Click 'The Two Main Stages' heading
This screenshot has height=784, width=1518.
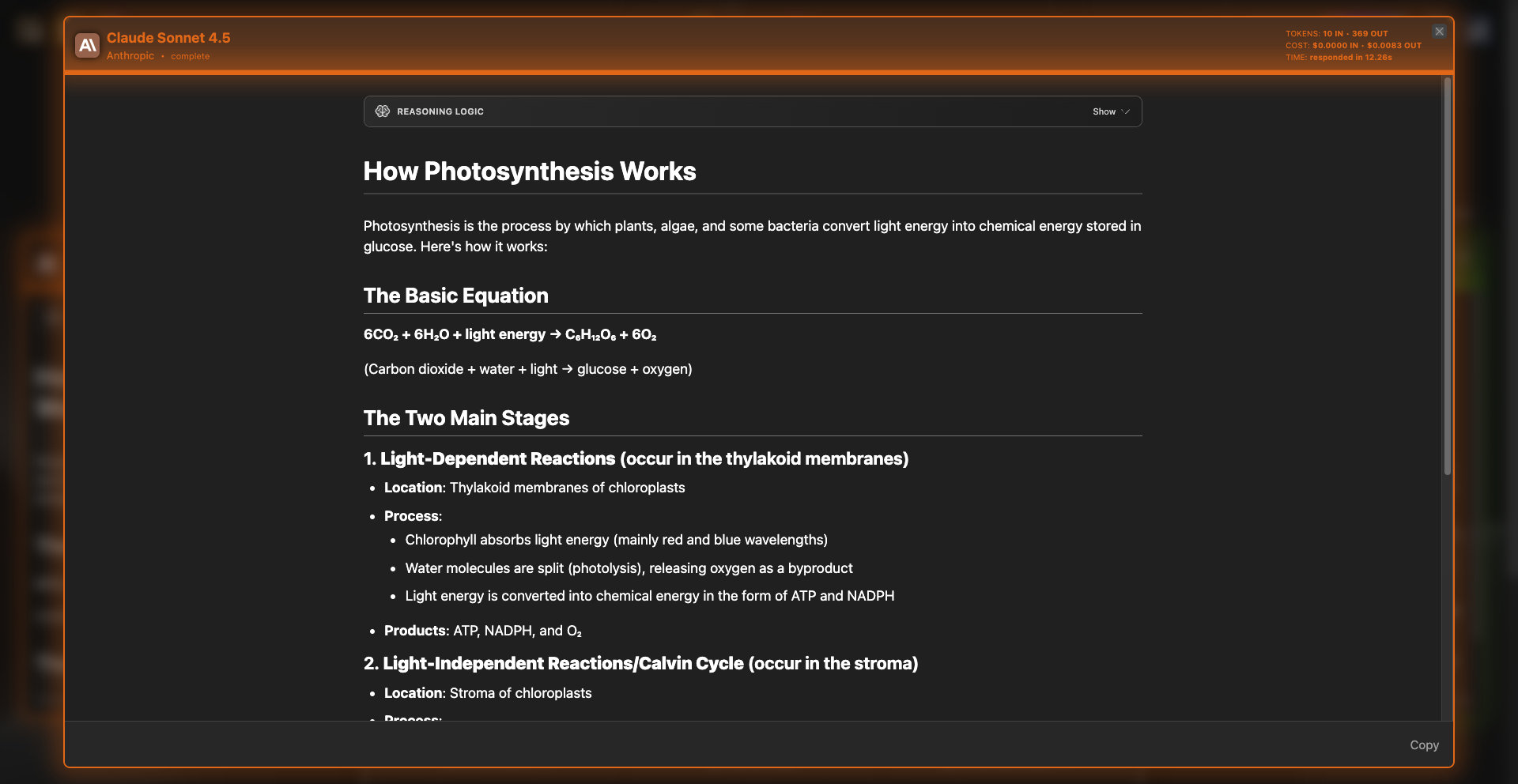pyautogui.click(x=466, y=418)
